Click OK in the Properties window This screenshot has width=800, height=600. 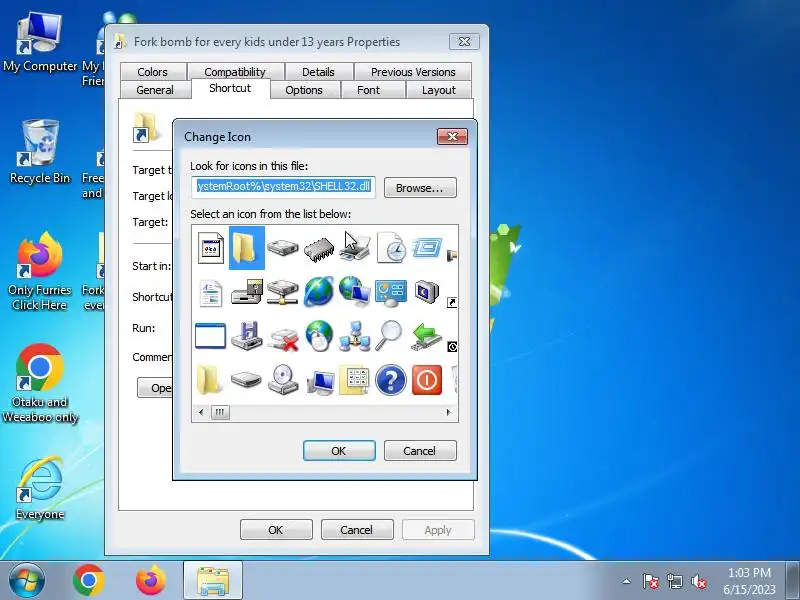coord(276,530)
